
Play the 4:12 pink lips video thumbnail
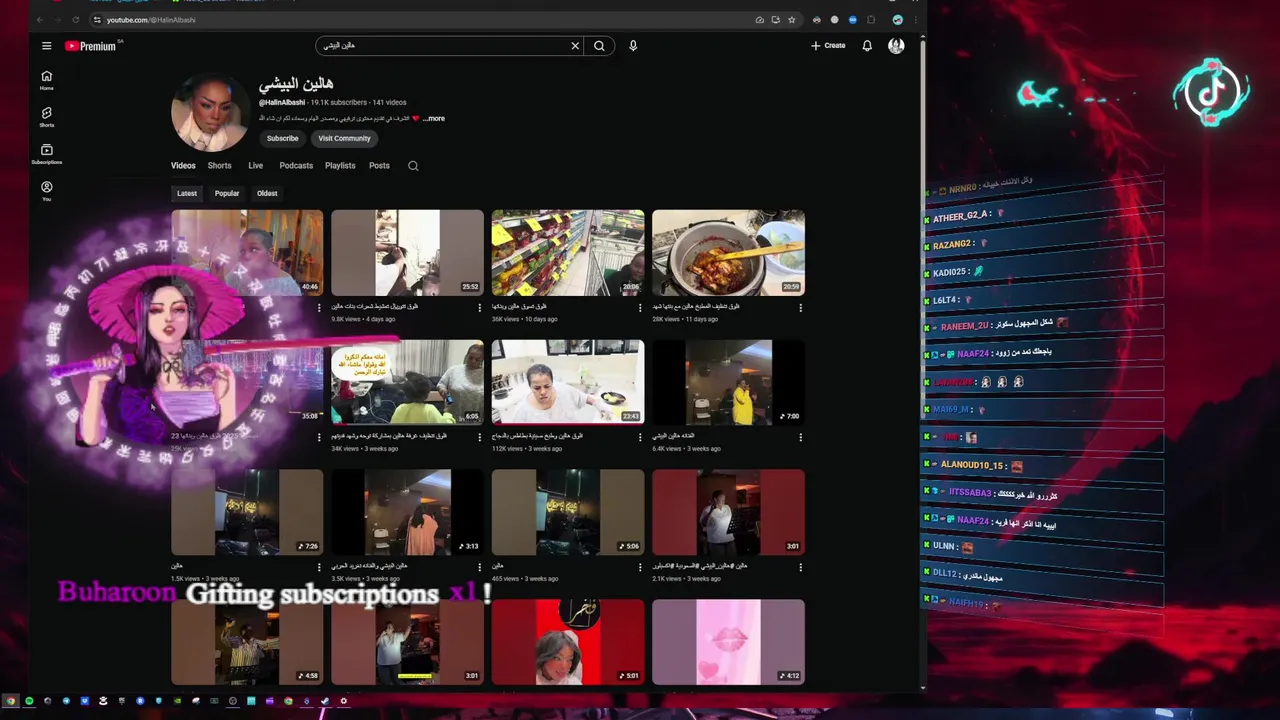[x=728, y=642]
